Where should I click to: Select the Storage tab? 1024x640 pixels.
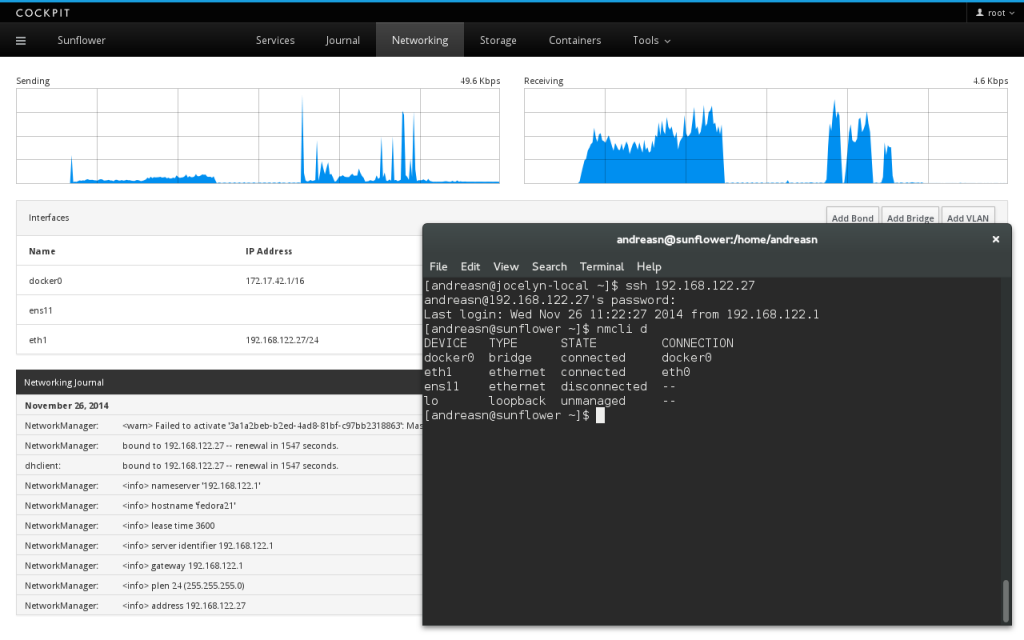[498, 41]
